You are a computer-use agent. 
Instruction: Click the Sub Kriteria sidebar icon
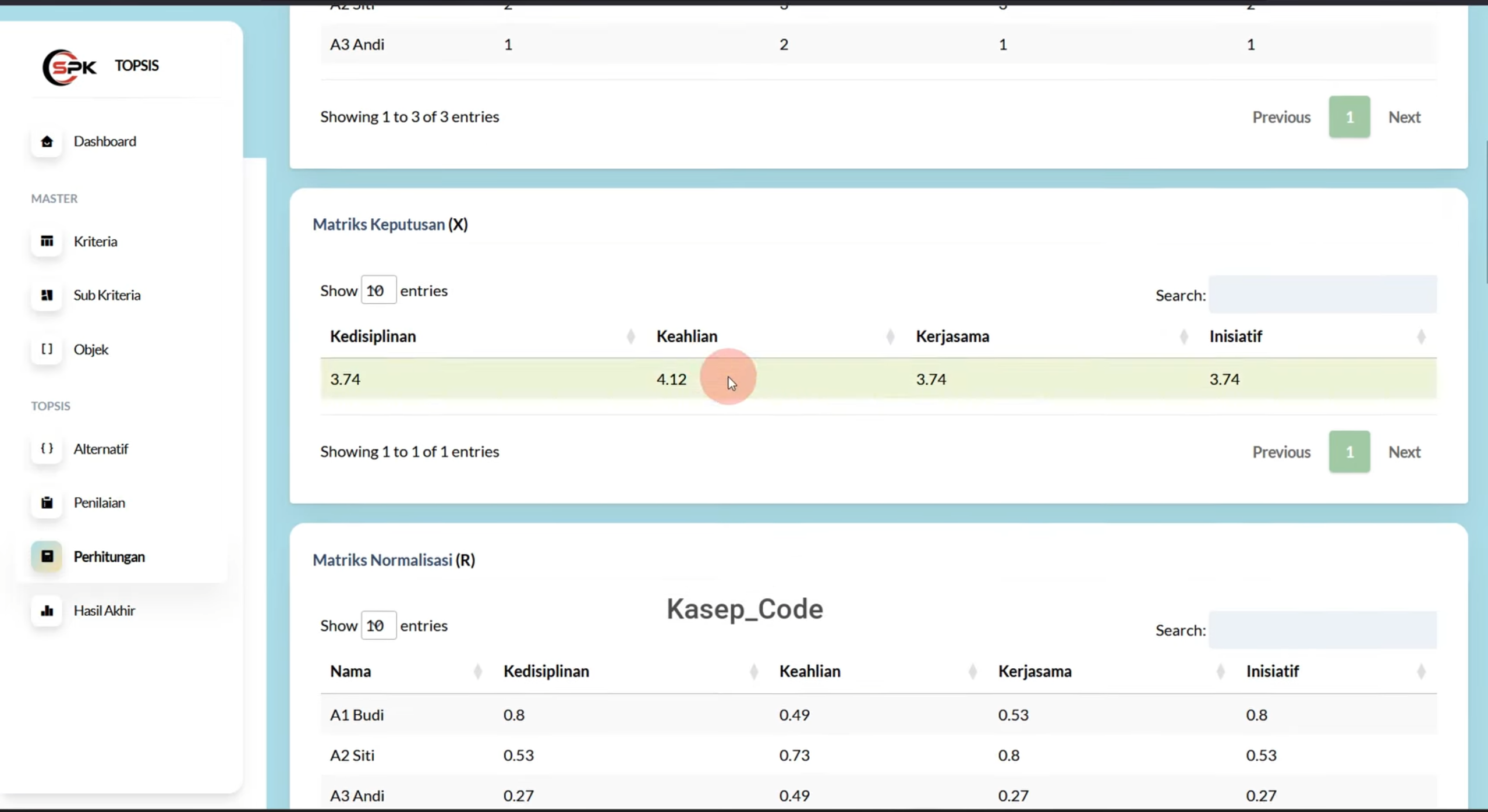47,295
